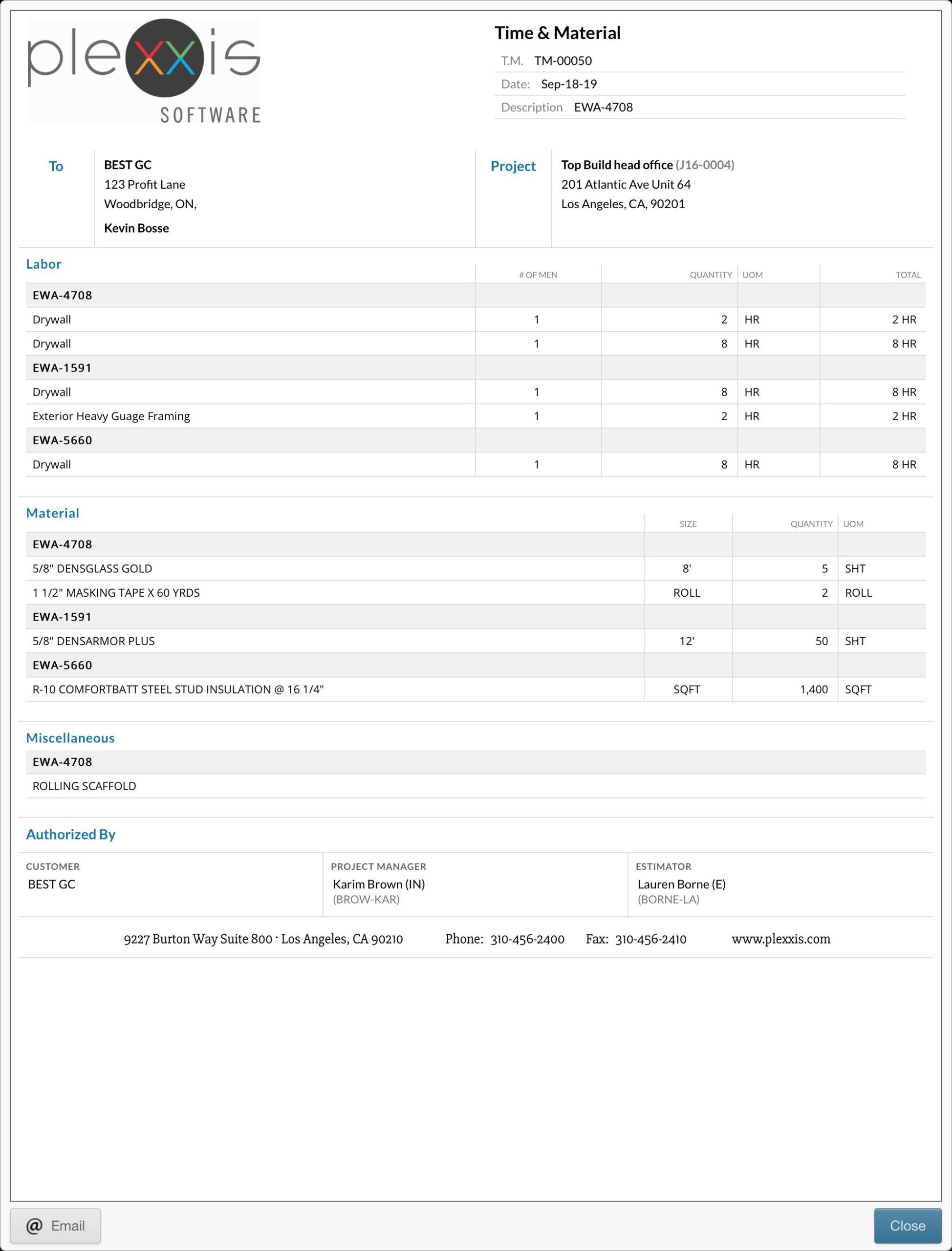Click the @ icon on Email button
Screen dimensions: 952x1251
34,1226
